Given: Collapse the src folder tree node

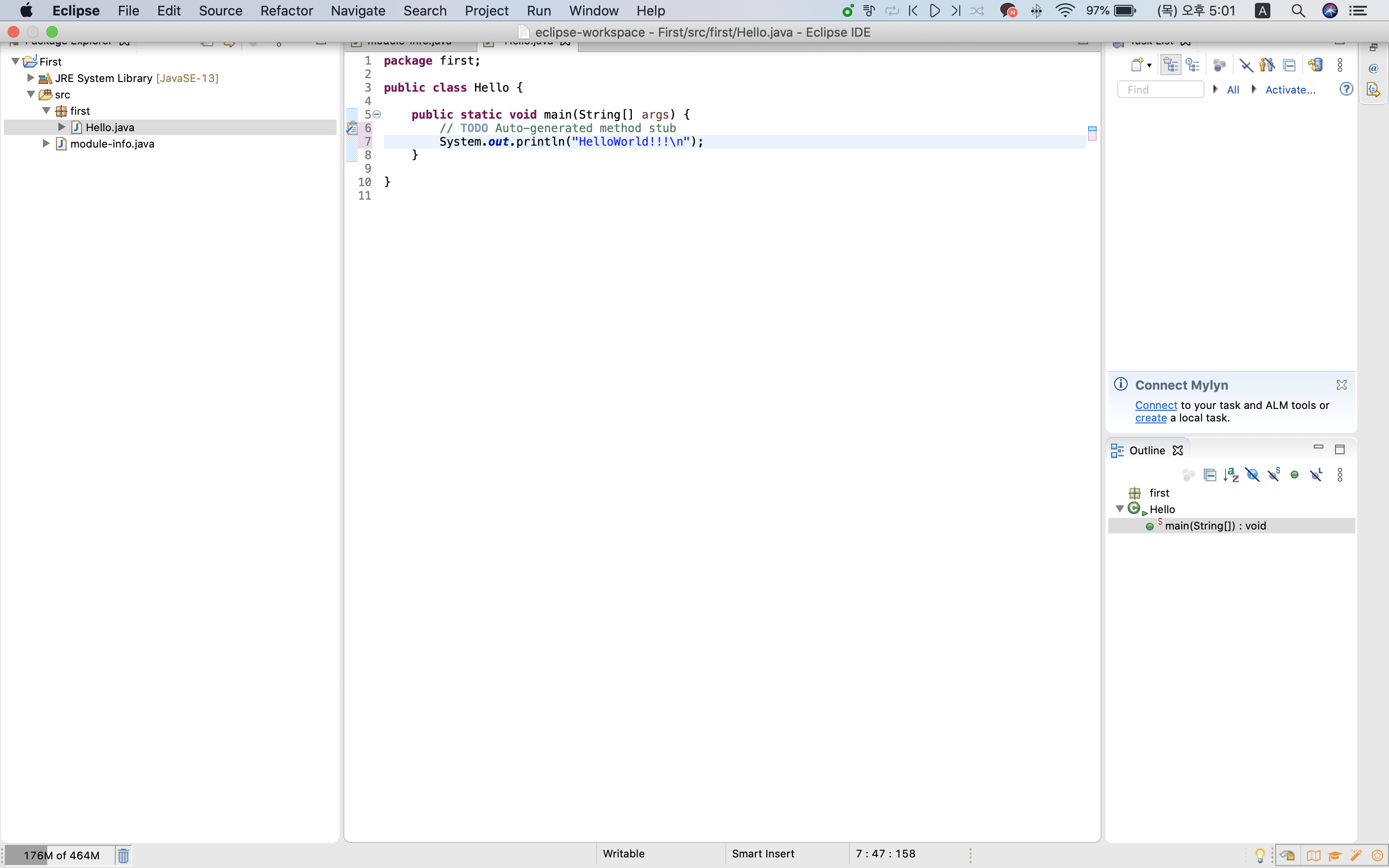Looking at the screenshot, I should [31, 94].
